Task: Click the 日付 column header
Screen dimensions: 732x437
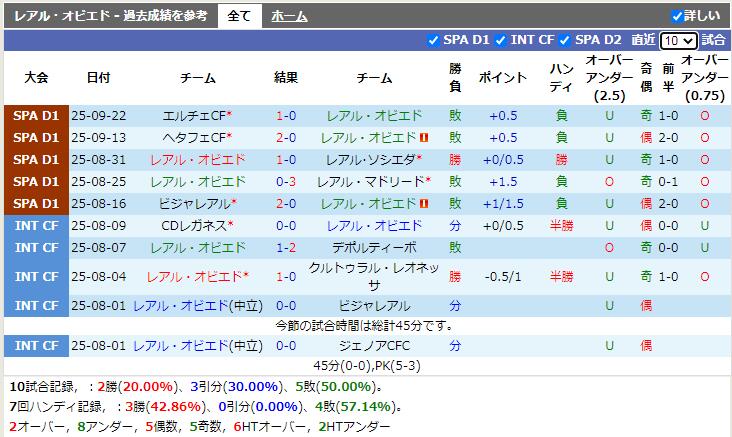Action: (99, 78)
